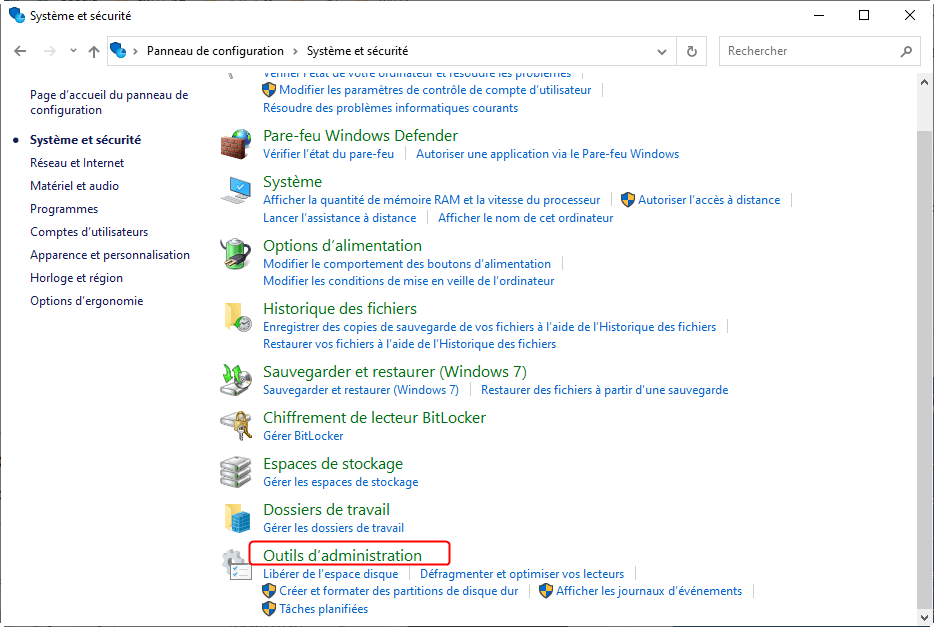The image size is (934, 627).
Task: Click the Système et sécurité title bar icon
Action: tap(17, 15)
